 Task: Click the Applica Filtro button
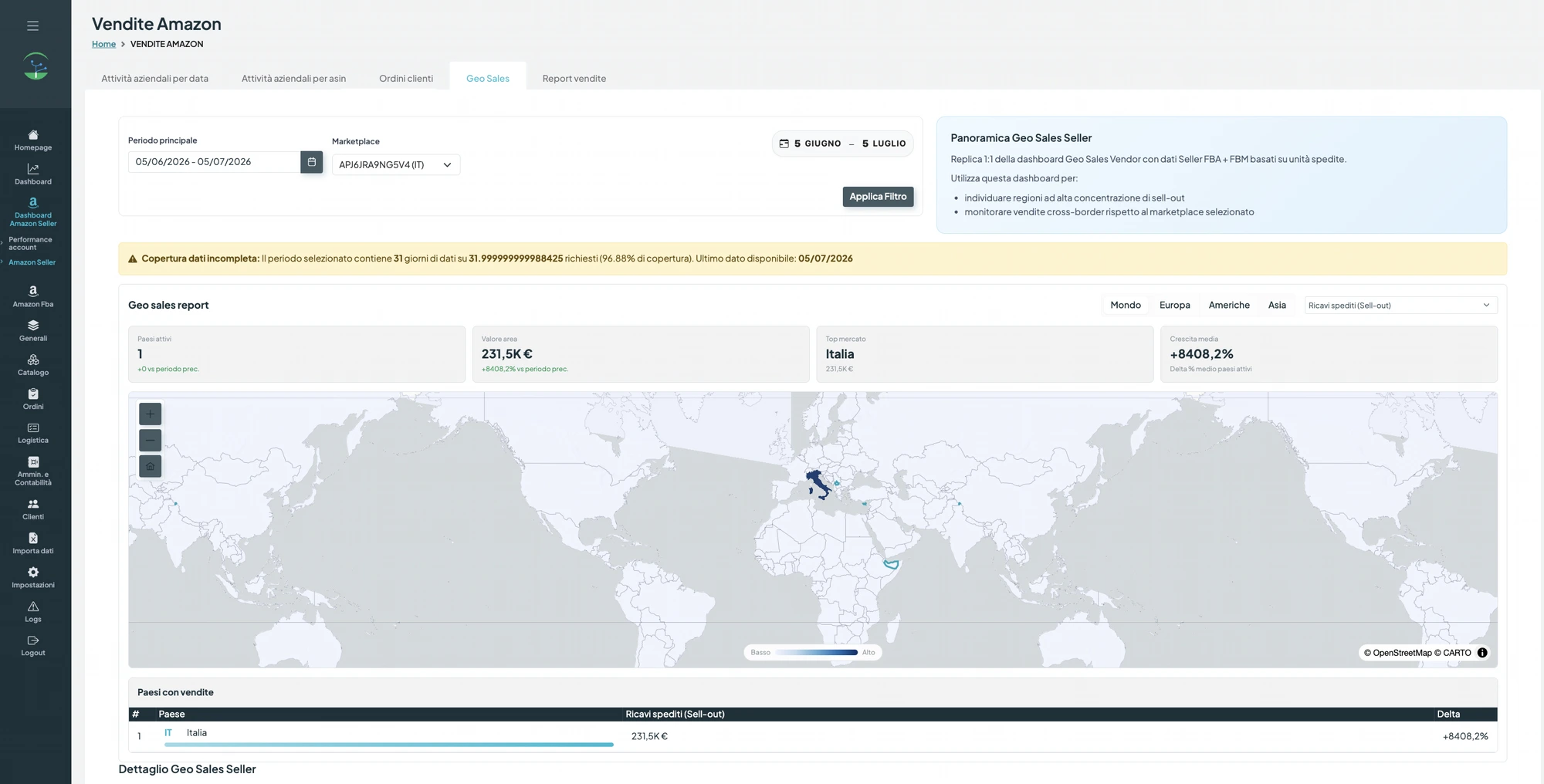pos(879,197)
